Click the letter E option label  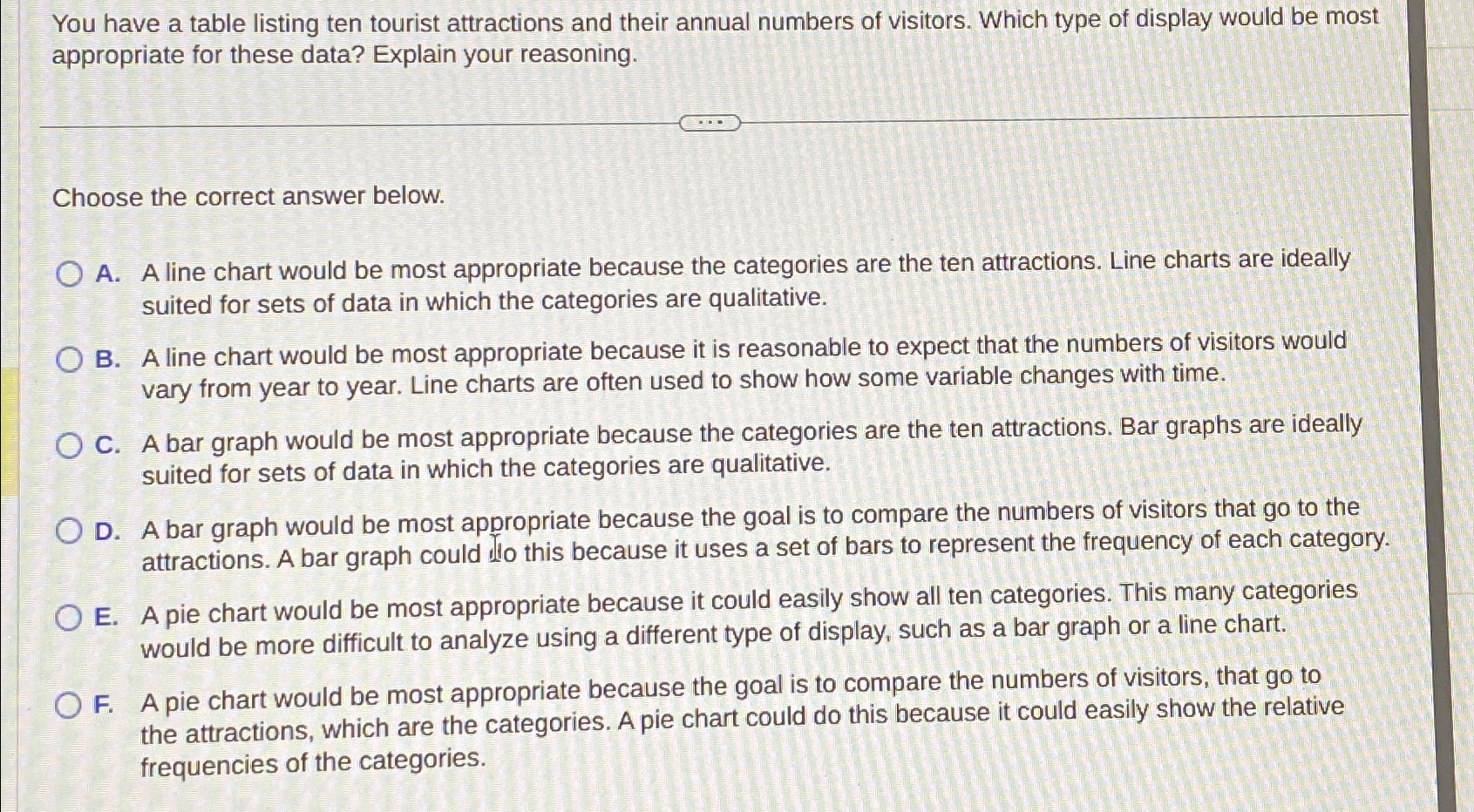coord(106,617)
